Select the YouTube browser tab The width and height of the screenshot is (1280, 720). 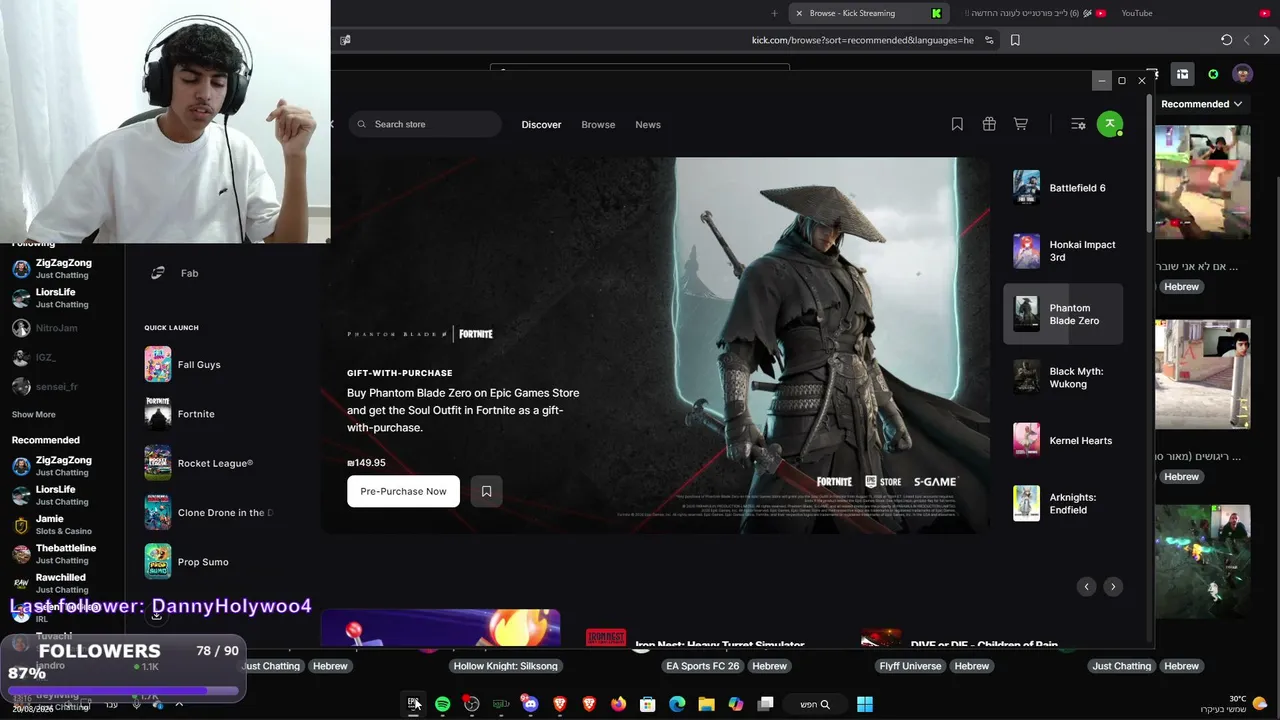pos(1137,13)
